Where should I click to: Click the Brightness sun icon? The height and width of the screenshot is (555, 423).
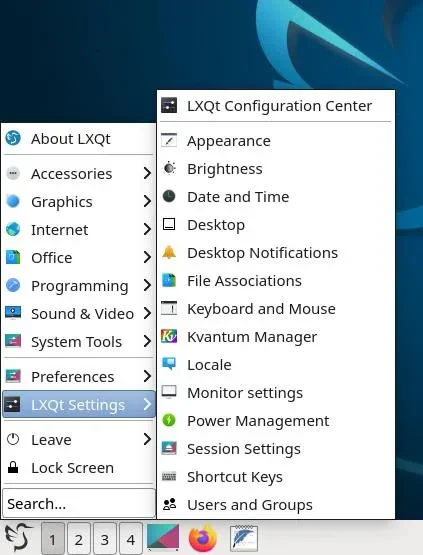(x=169, y=168)
